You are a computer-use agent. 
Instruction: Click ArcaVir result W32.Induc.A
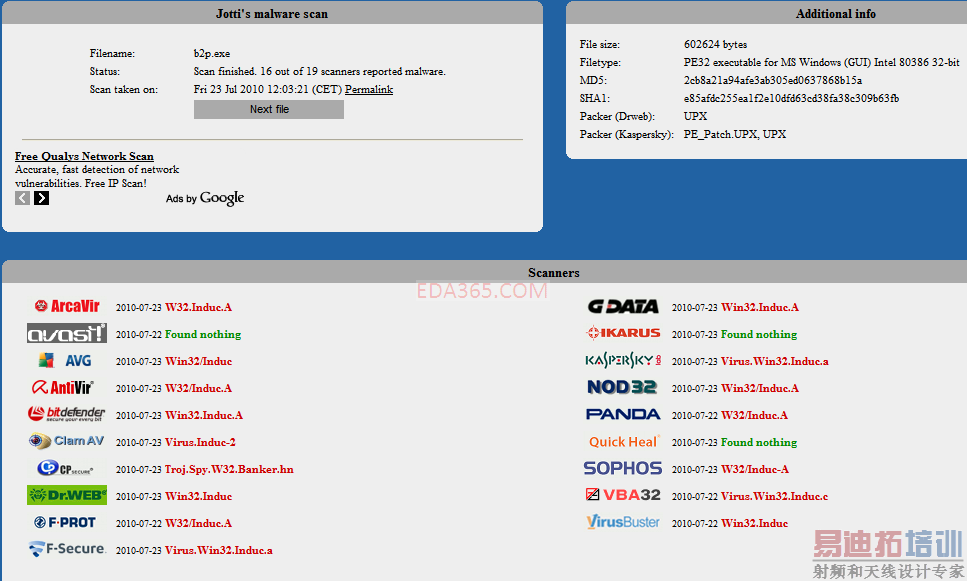199,307
